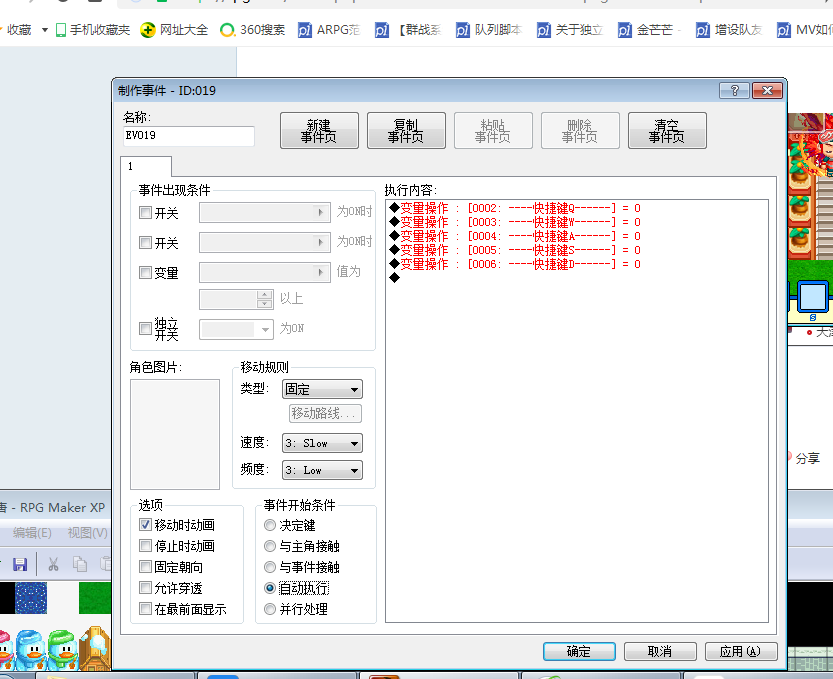Open the 速度 dropdown showing 3: Slow
833x679 pixels.
(x=322, y=443)
